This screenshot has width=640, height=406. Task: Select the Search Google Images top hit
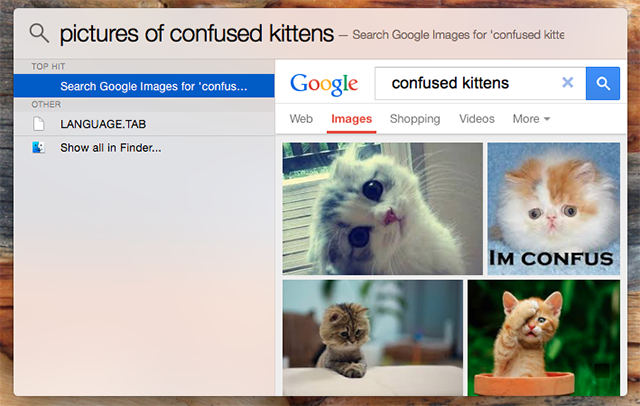(144, 86)
